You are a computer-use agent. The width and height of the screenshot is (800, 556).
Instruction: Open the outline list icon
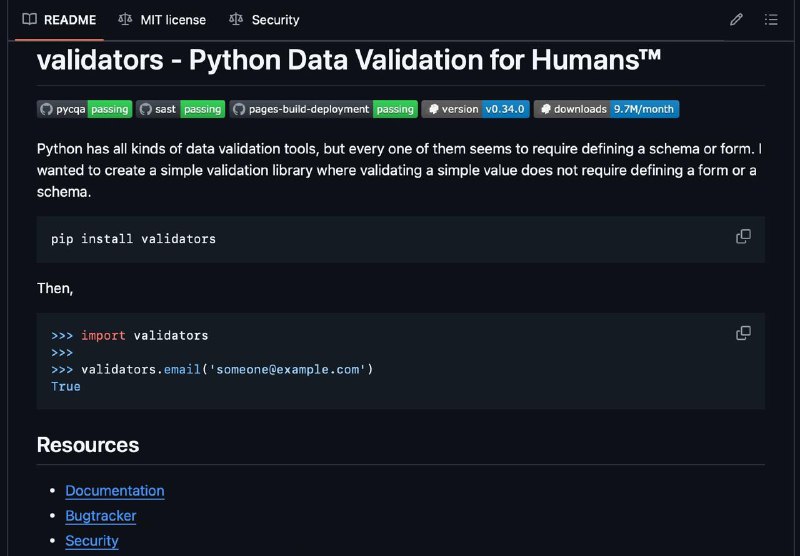point(771,20)
